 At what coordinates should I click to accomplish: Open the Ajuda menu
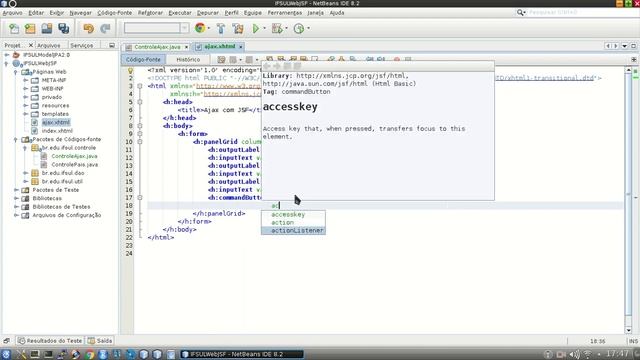click(x=337, y=13)
